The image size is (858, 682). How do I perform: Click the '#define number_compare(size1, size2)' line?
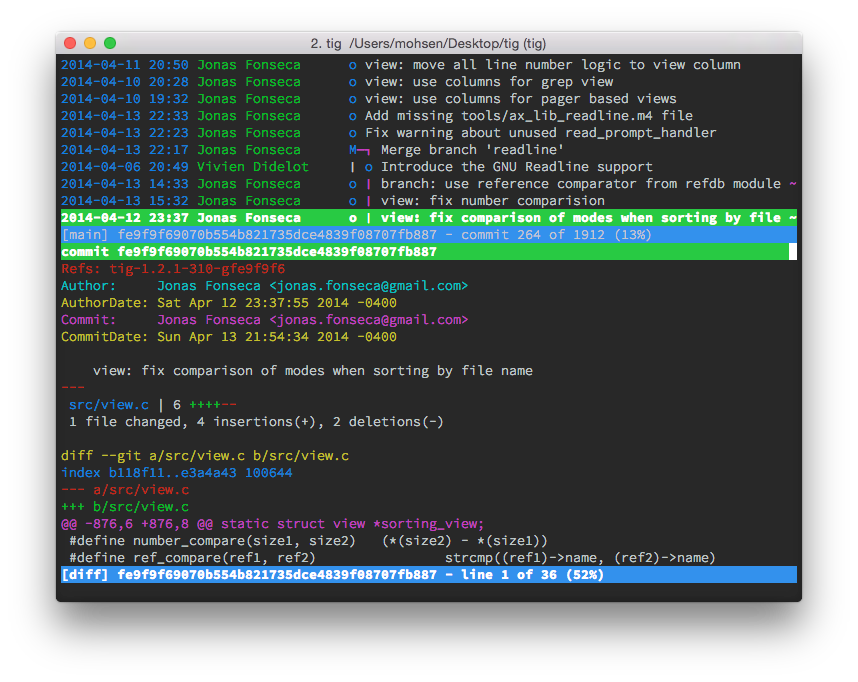pos(309,540)
